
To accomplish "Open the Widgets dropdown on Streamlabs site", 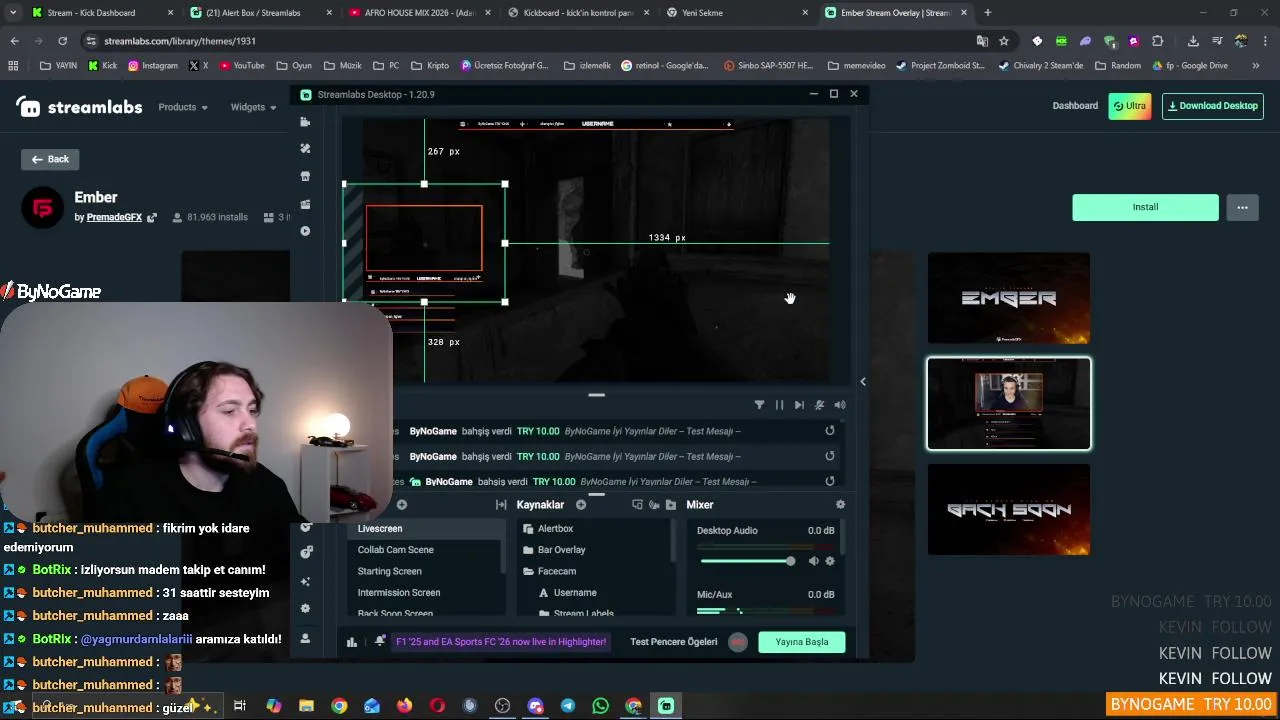I will pyautogui.click(x=253, y=107).
